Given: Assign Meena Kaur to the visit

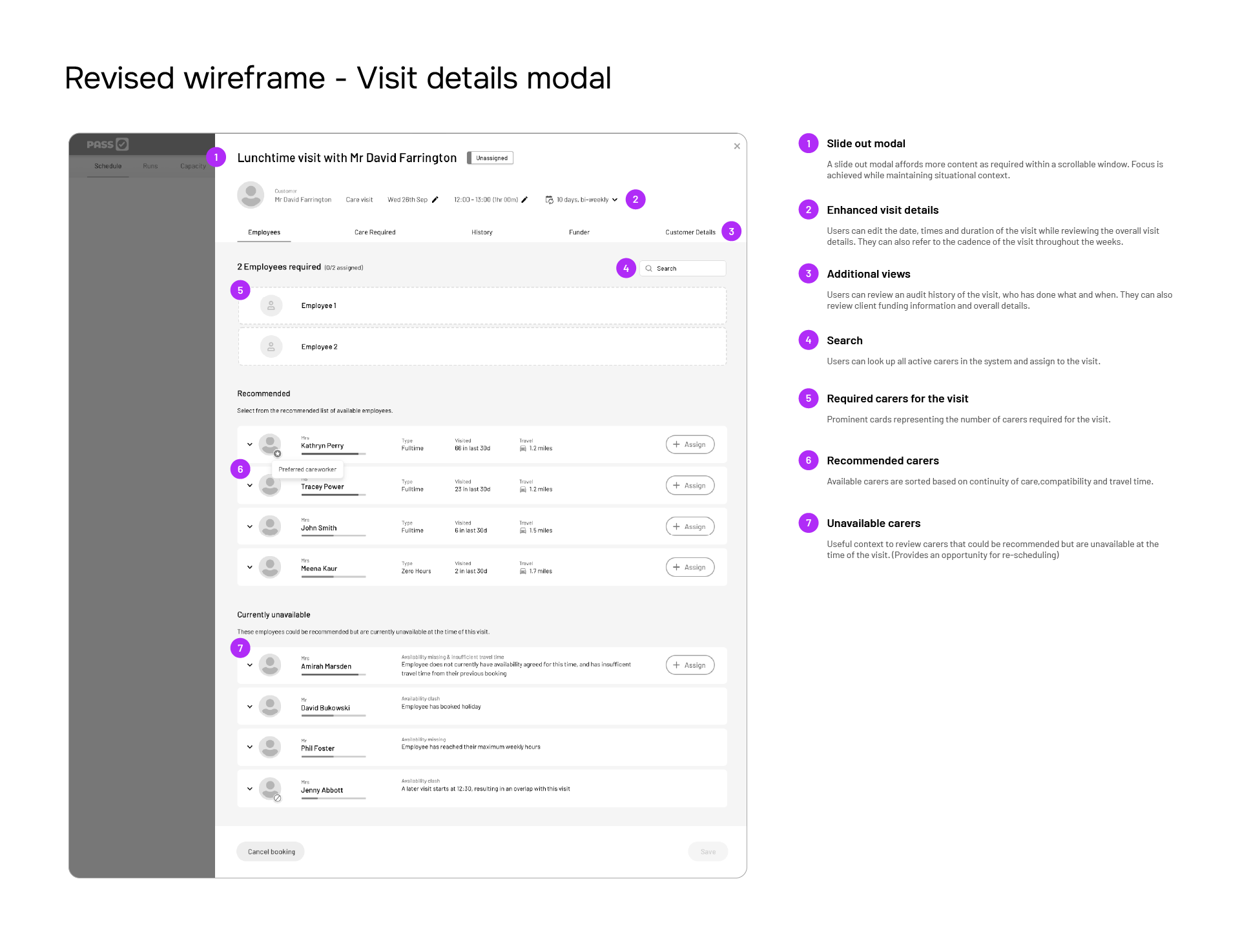Looking at the screenshot, I should tap(690, 568).
